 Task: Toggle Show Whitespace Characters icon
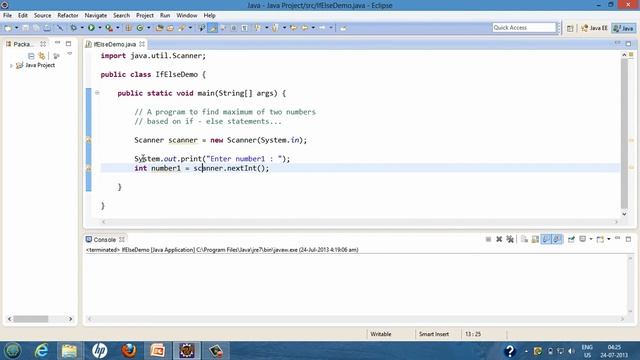[244, 28]
